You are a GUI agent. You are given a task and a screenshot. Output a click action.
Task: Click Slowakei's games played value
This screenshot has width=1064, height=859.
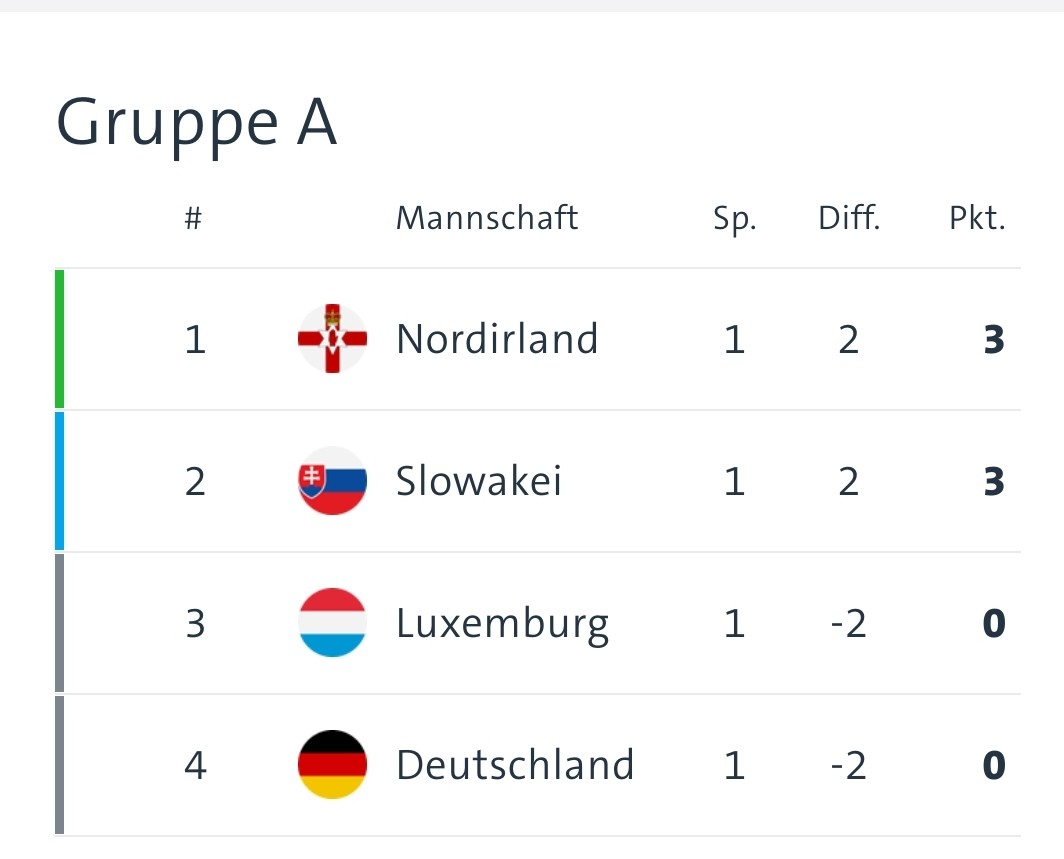point(735,482)
